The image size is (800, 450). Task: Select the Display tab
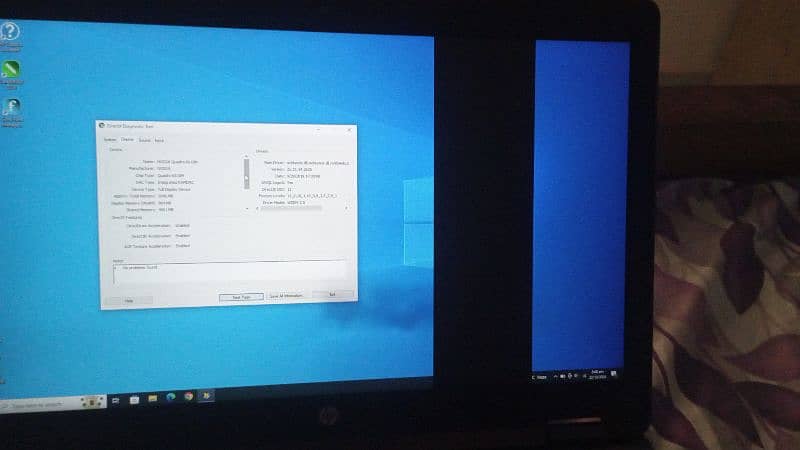tap(127, 141)
